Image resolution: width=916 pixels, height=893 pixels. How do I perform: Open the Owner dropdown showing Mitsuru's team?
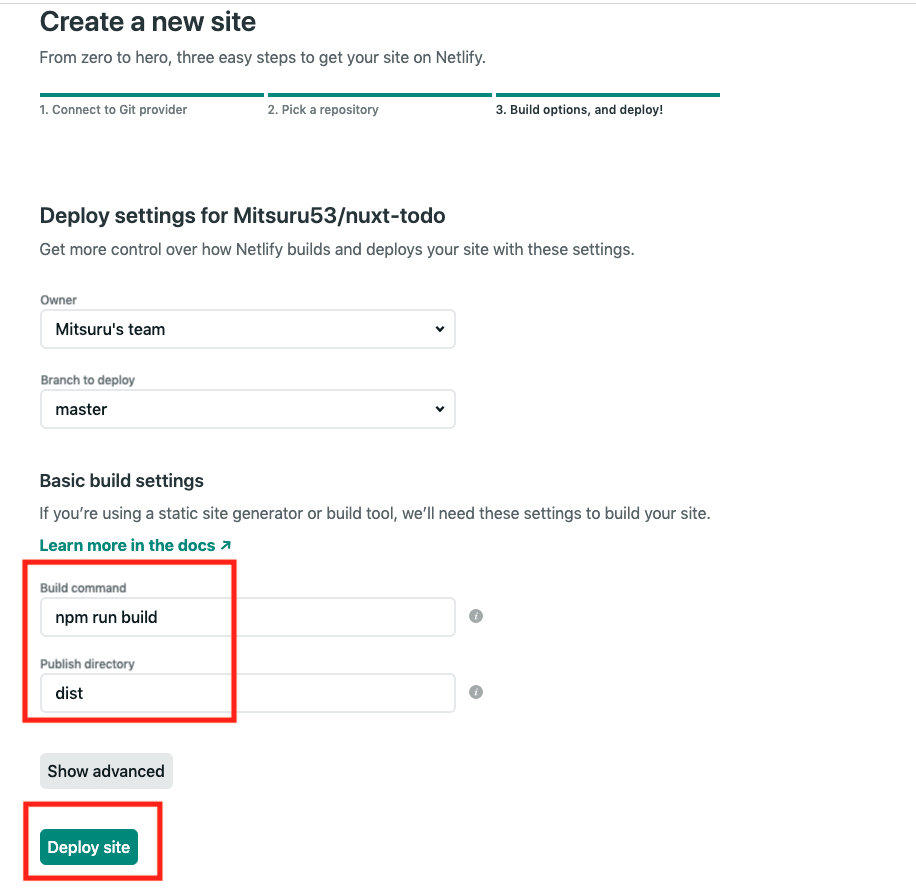248,329
